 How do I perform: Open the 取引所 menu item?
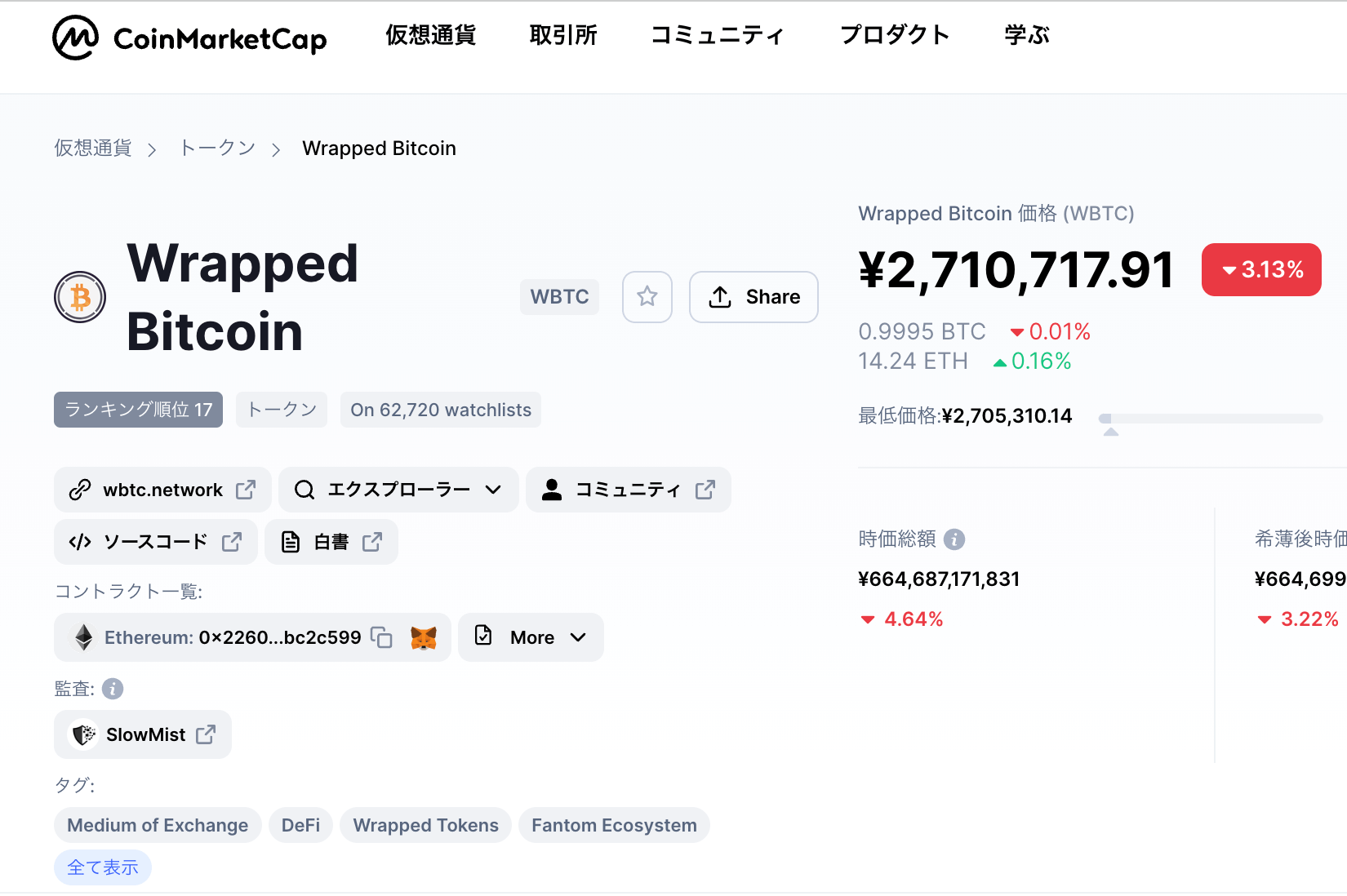563,35
